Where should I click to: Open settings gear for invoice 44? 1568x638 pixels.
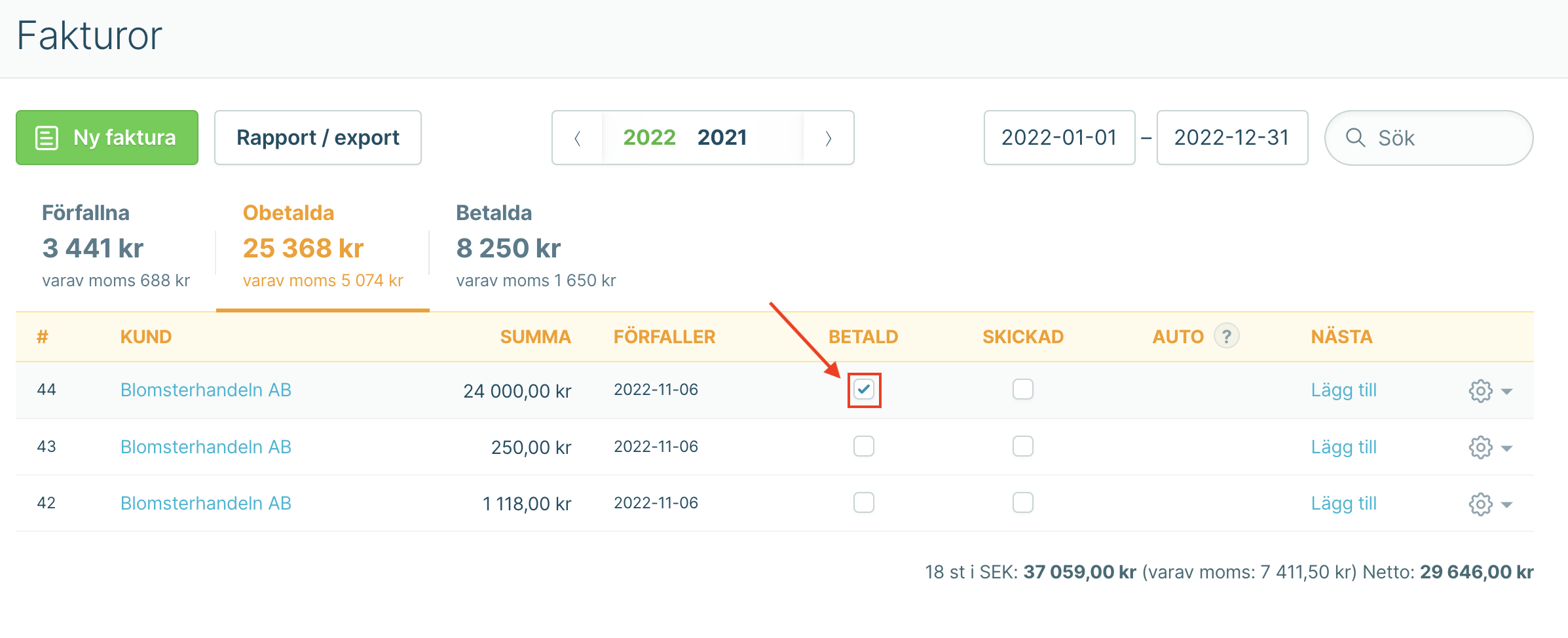point(1480,391)
